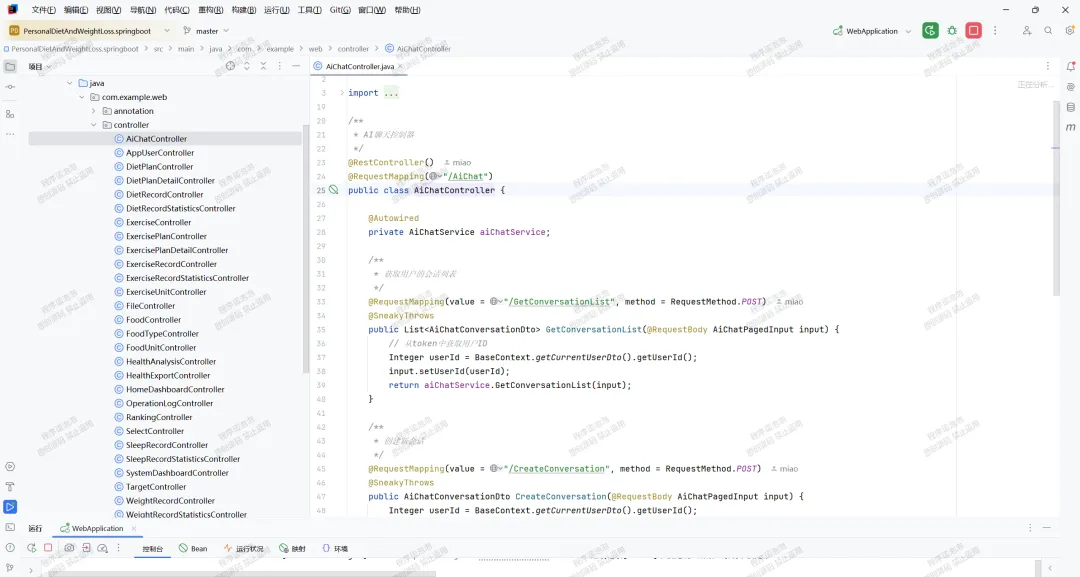
Task: Open the Project tool window folder icon
Action: click(10, 67)
